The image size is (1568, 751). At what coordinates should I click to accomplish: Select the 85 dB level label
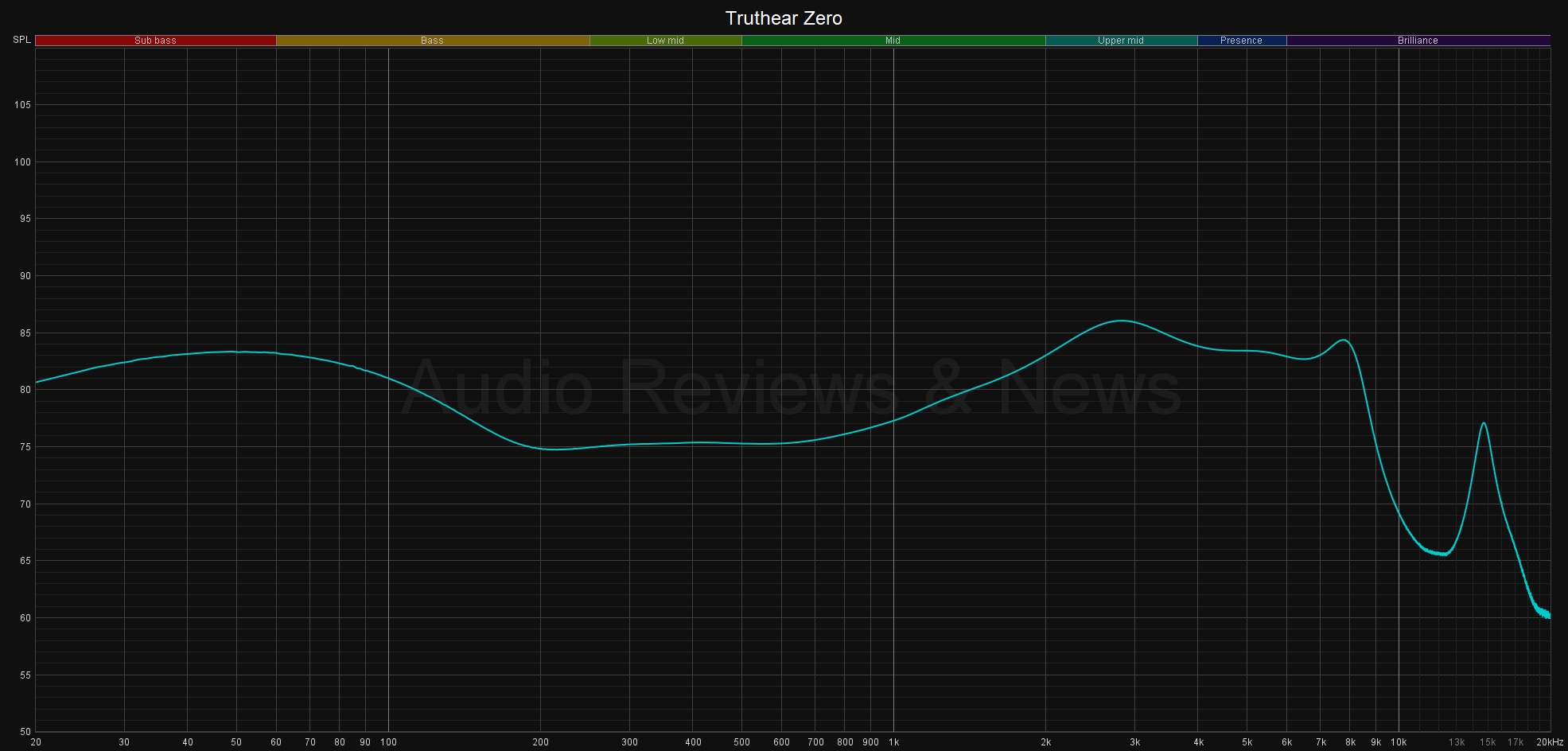click(x=22, y=333)
